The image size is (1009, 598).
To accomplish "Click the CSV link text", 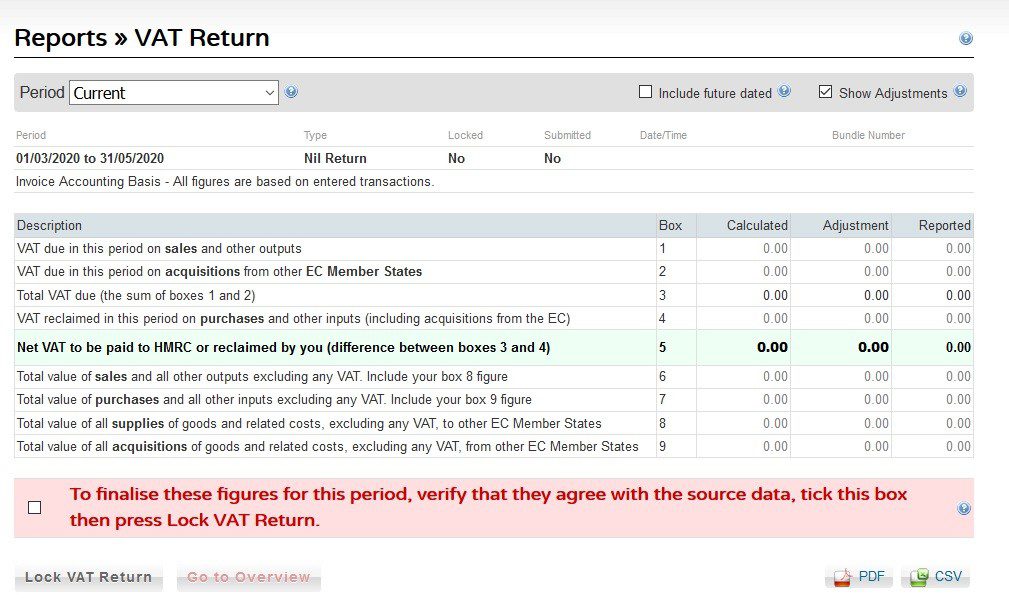I will point(949,576).
